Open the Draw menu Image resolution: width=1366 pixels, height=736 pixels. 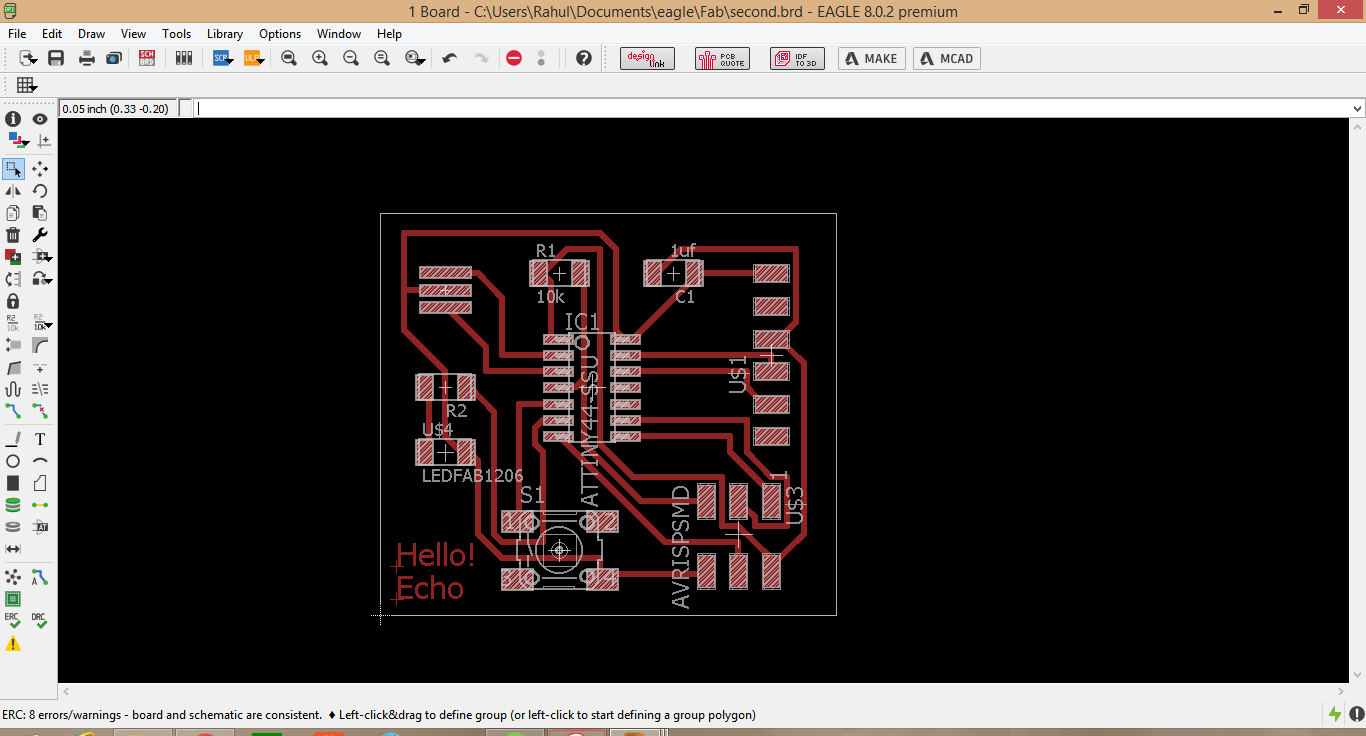(x=91, y=33)
